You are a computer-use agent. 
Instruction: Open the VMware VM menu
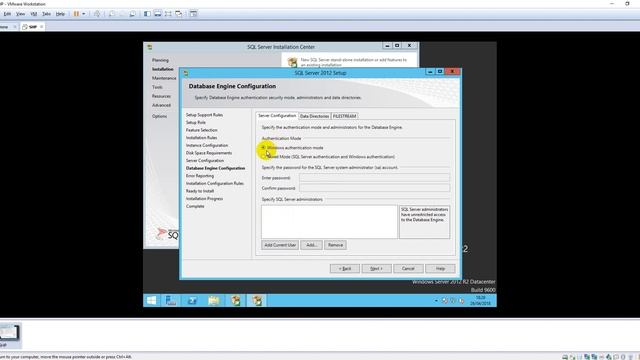coord(34,14)
